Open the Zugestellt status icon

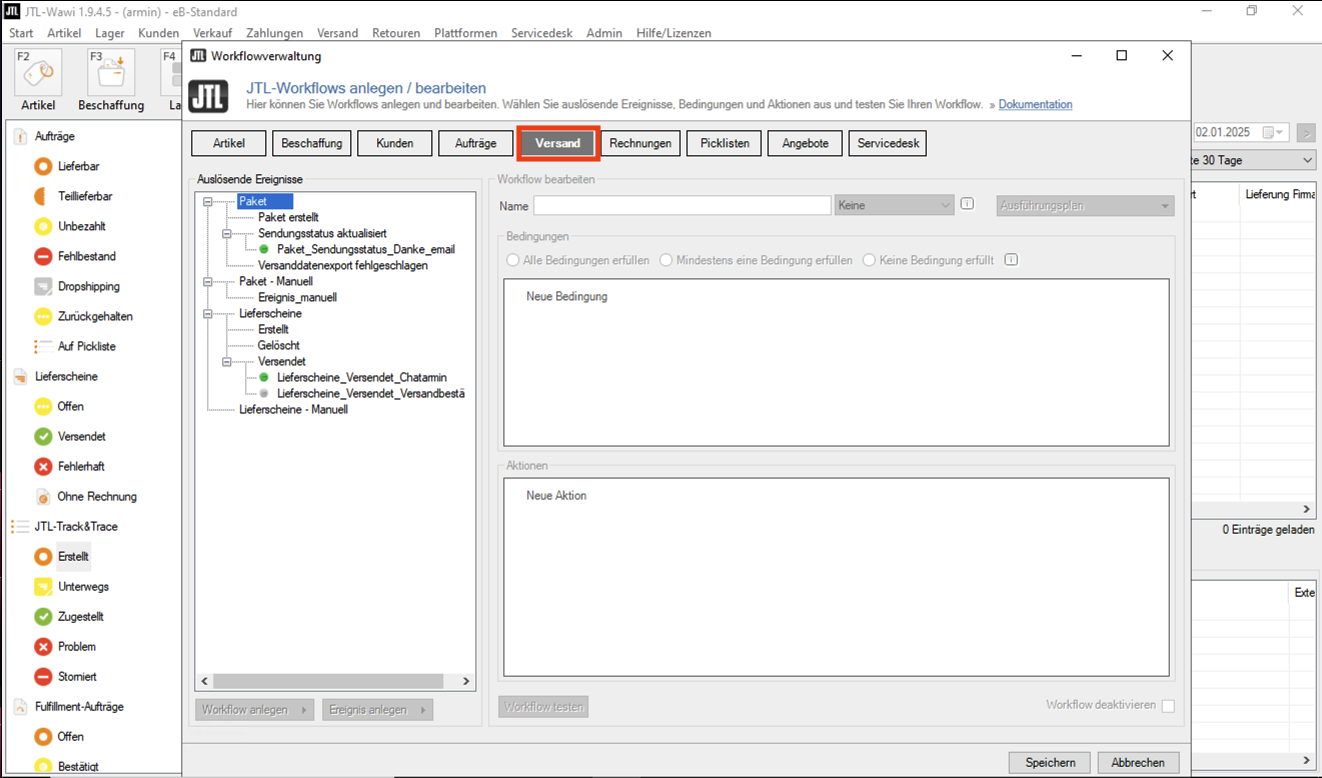(43, 617)
